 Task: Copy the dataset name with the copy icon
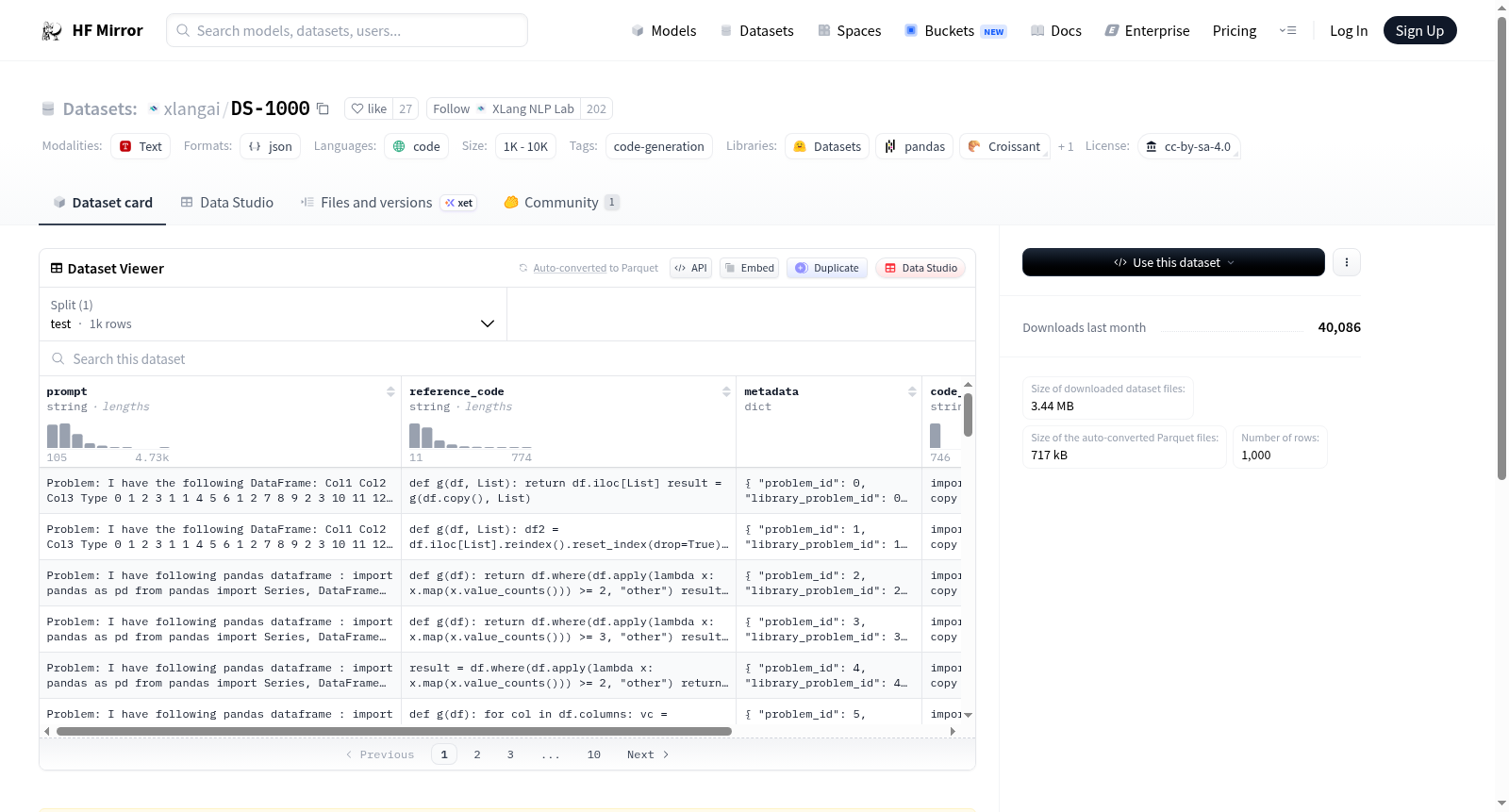[x=323, y=109]
